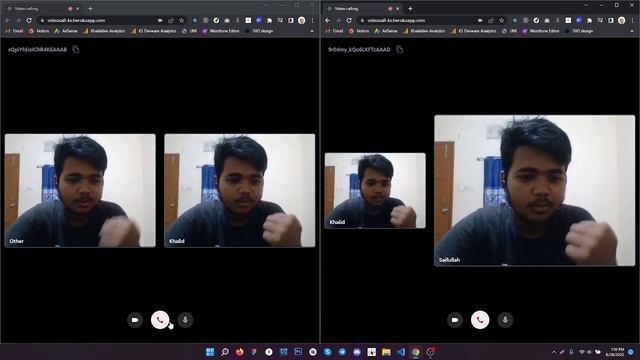
Task: Close the Video calling tab in left window
Action: pos(78,9)
